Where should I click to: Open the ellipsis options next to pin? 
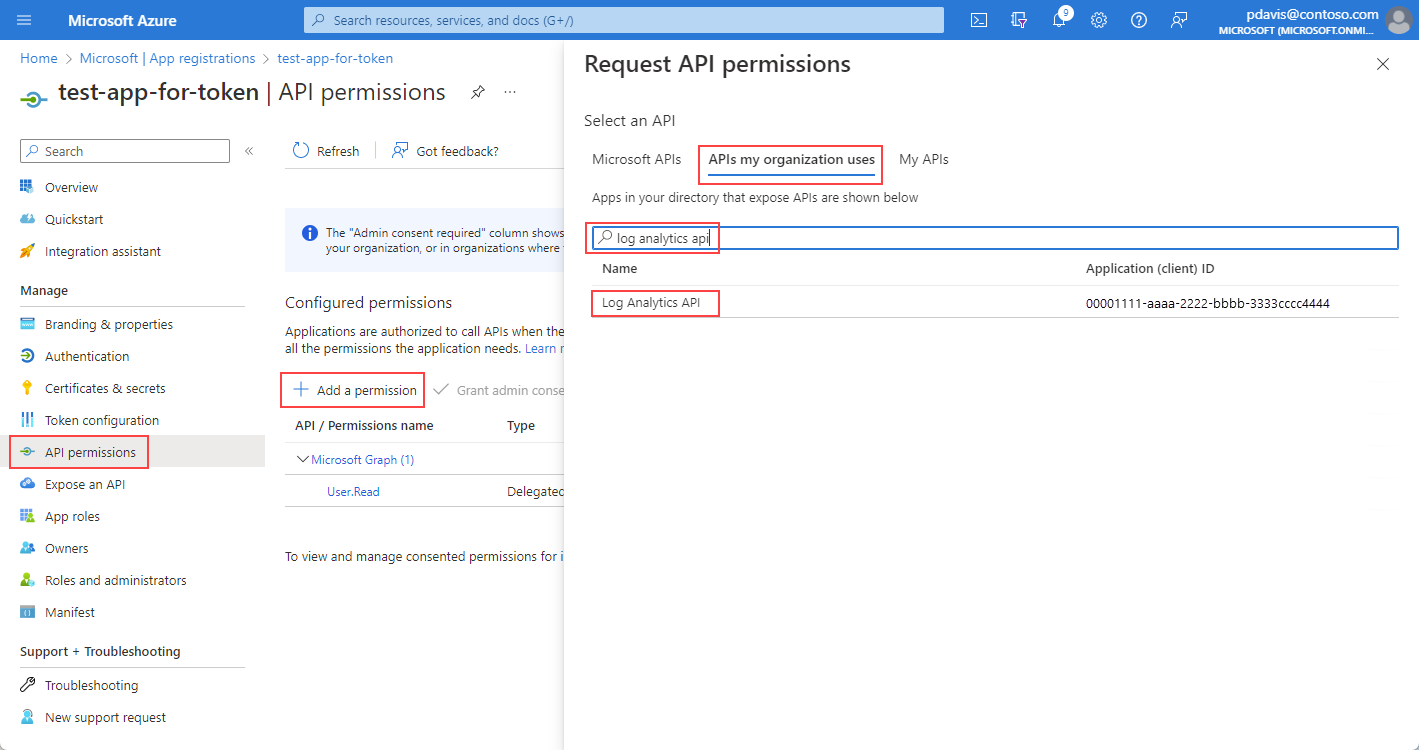click(x=509, y=91)
